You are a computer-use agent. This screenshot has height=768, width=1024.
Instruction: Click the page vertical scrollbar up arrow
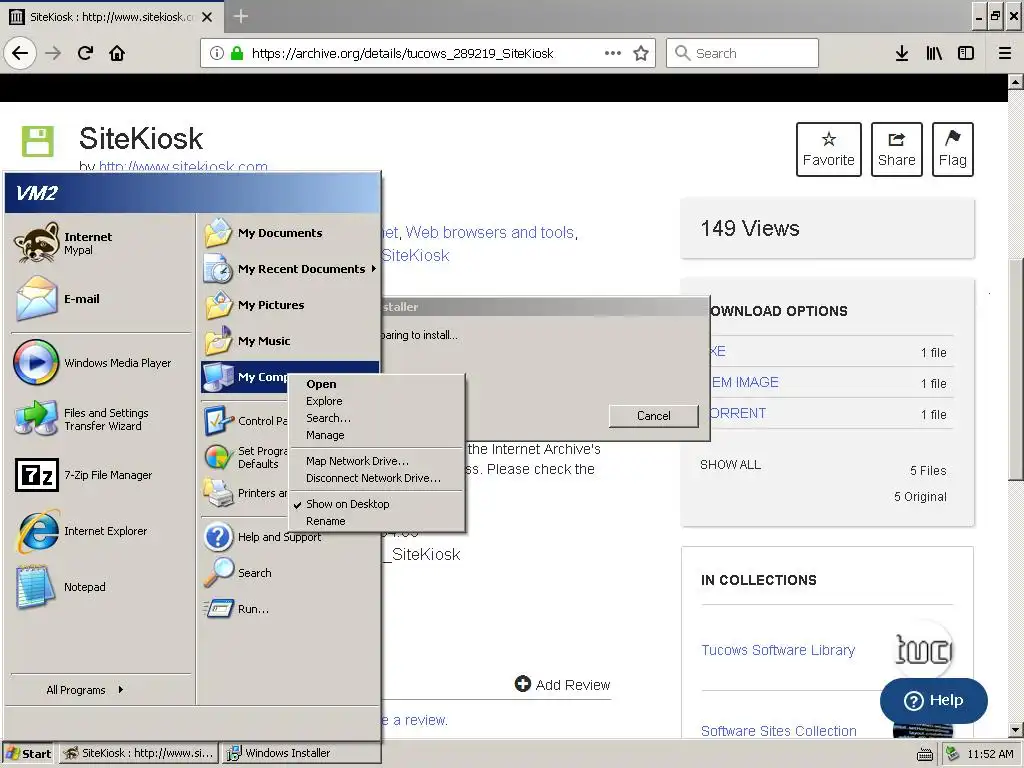click(1016, 82)
